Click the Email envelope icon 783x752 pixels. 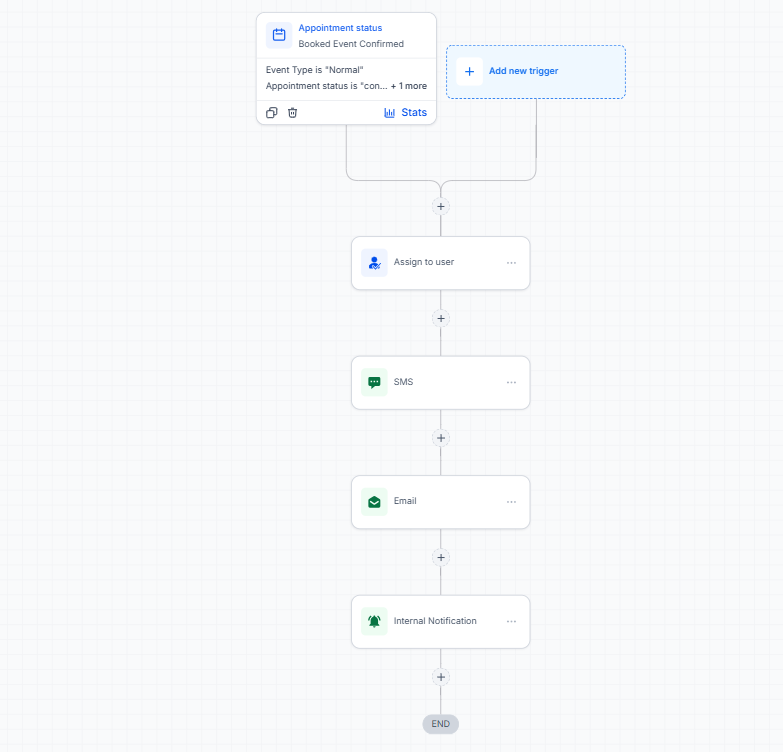tap(374, 502)
